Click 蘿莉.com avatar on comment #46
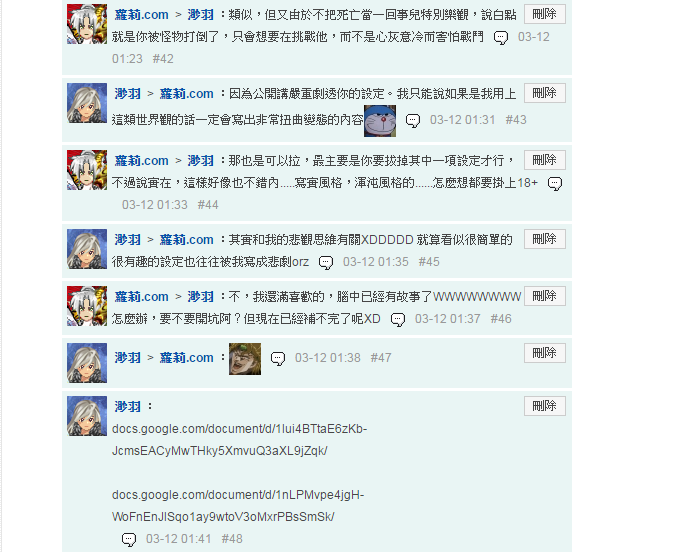This screenshot has width=690, height=552. [87, 306]
